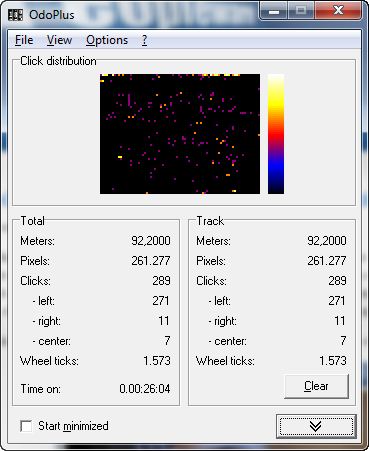Enable the Start minimized checkbox
This screenshot has height=451, width=369.
coord(26,426)
